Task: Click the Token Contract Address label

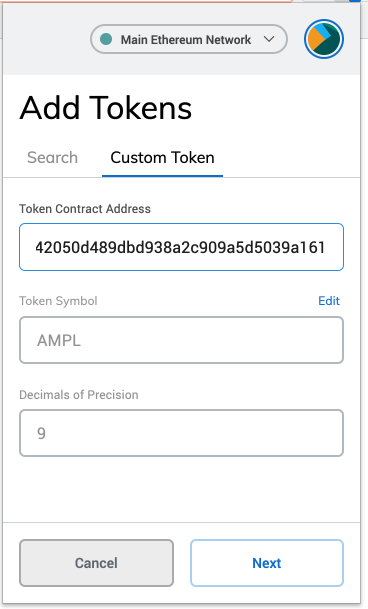Action: [85, 209]
